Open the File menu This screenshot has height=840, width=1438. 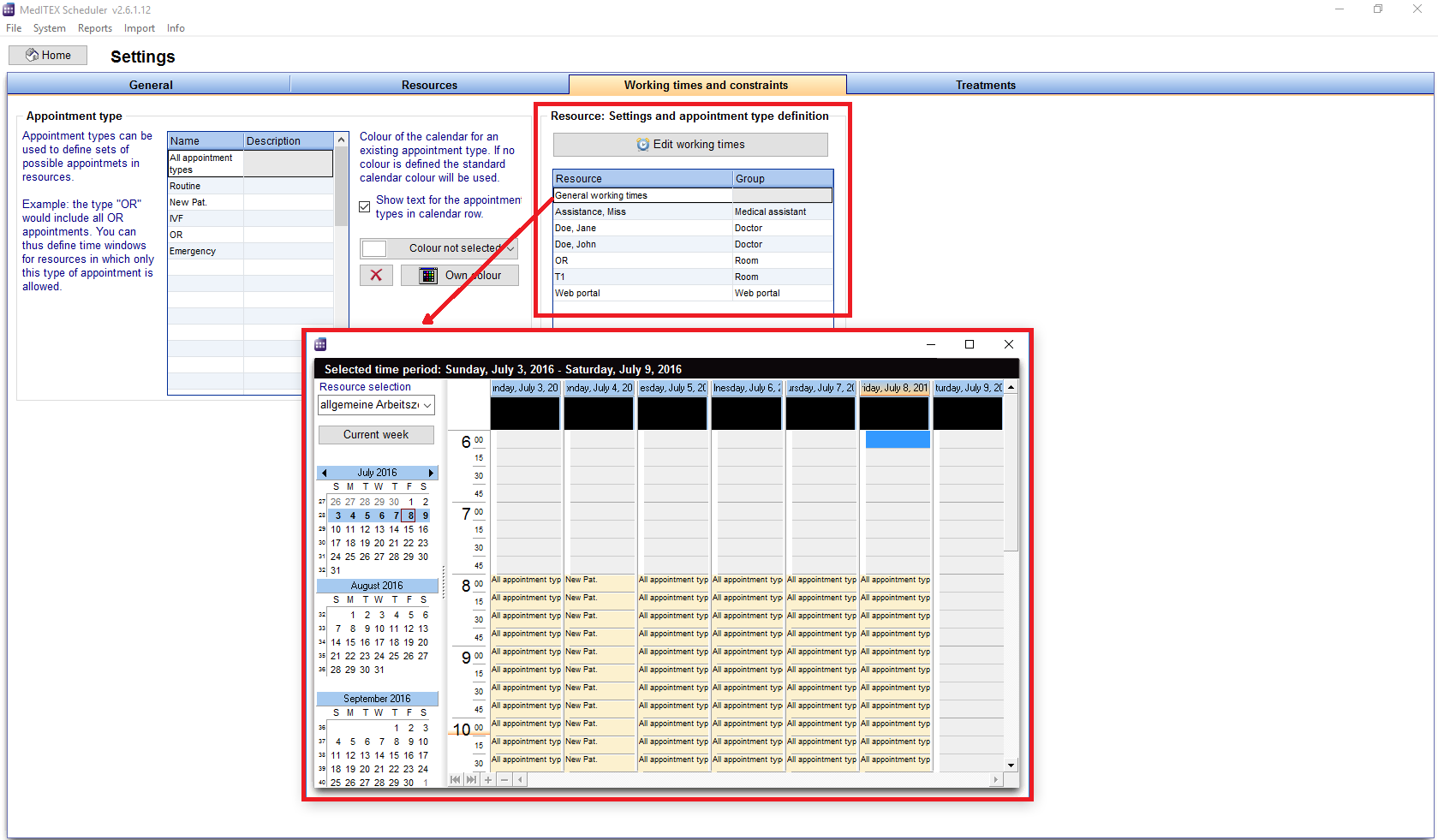[x=14, y=28]
